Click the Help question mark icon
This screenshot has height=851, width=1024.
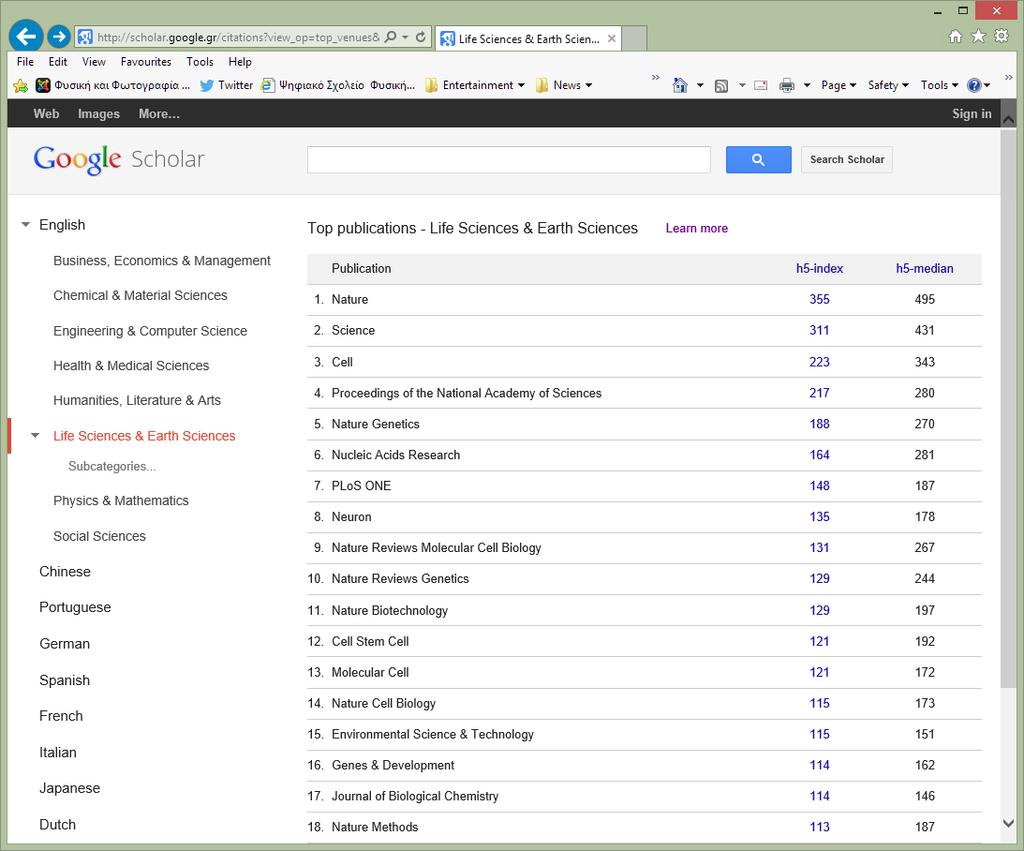pos(974,85)
